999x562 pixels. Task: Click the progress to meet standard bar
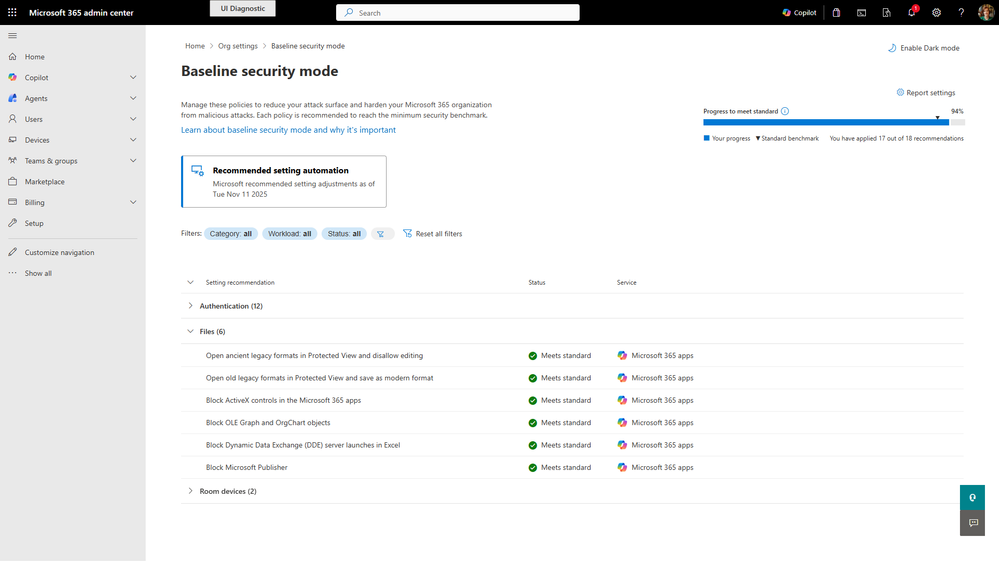click(x=834, y=122)
